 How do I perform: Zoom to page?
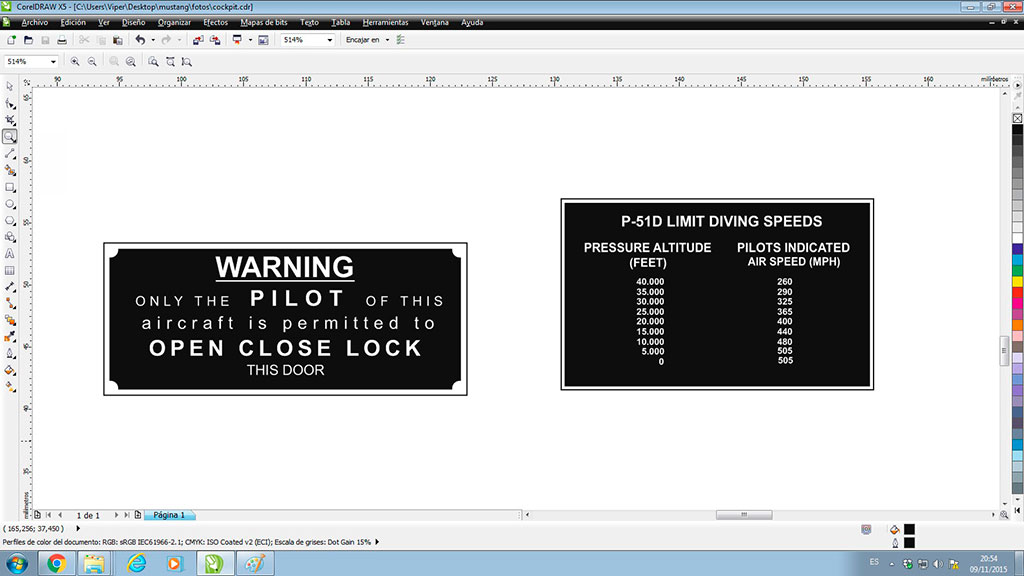(153, 61)
